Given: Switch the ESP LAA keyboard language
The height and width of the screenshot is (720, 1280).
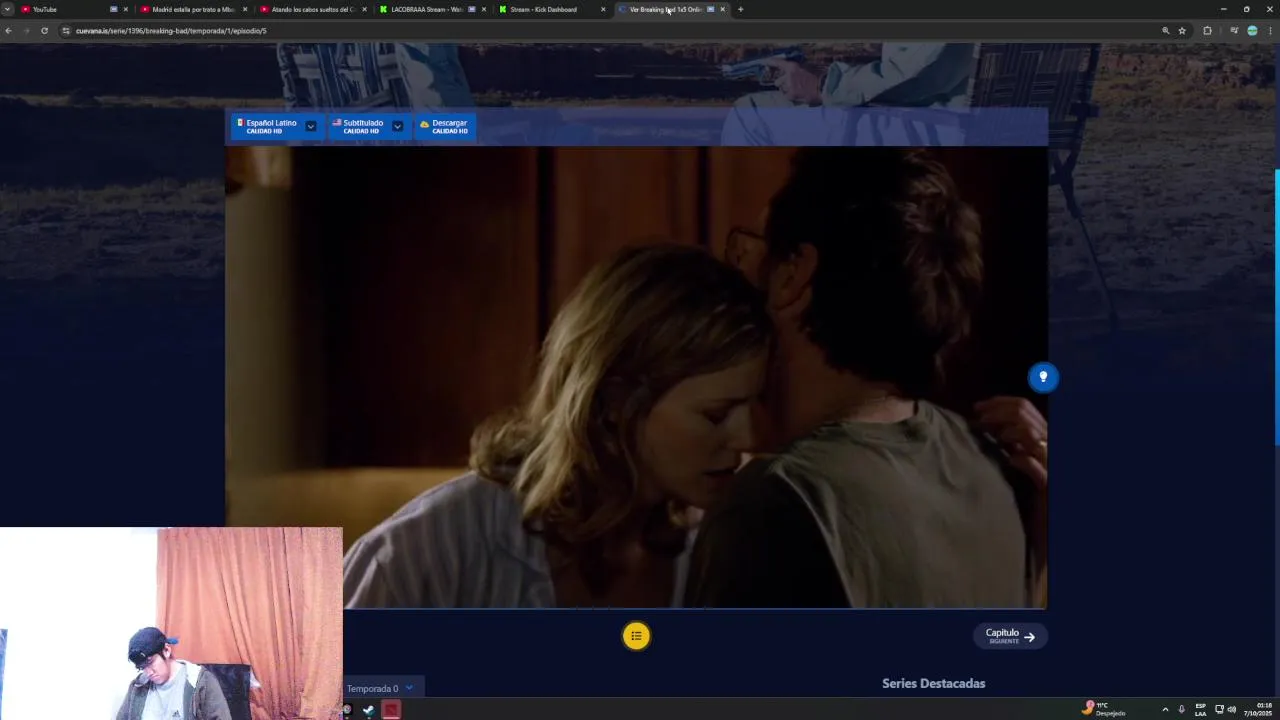Looking at the screenshot, I should (1200, 709).
